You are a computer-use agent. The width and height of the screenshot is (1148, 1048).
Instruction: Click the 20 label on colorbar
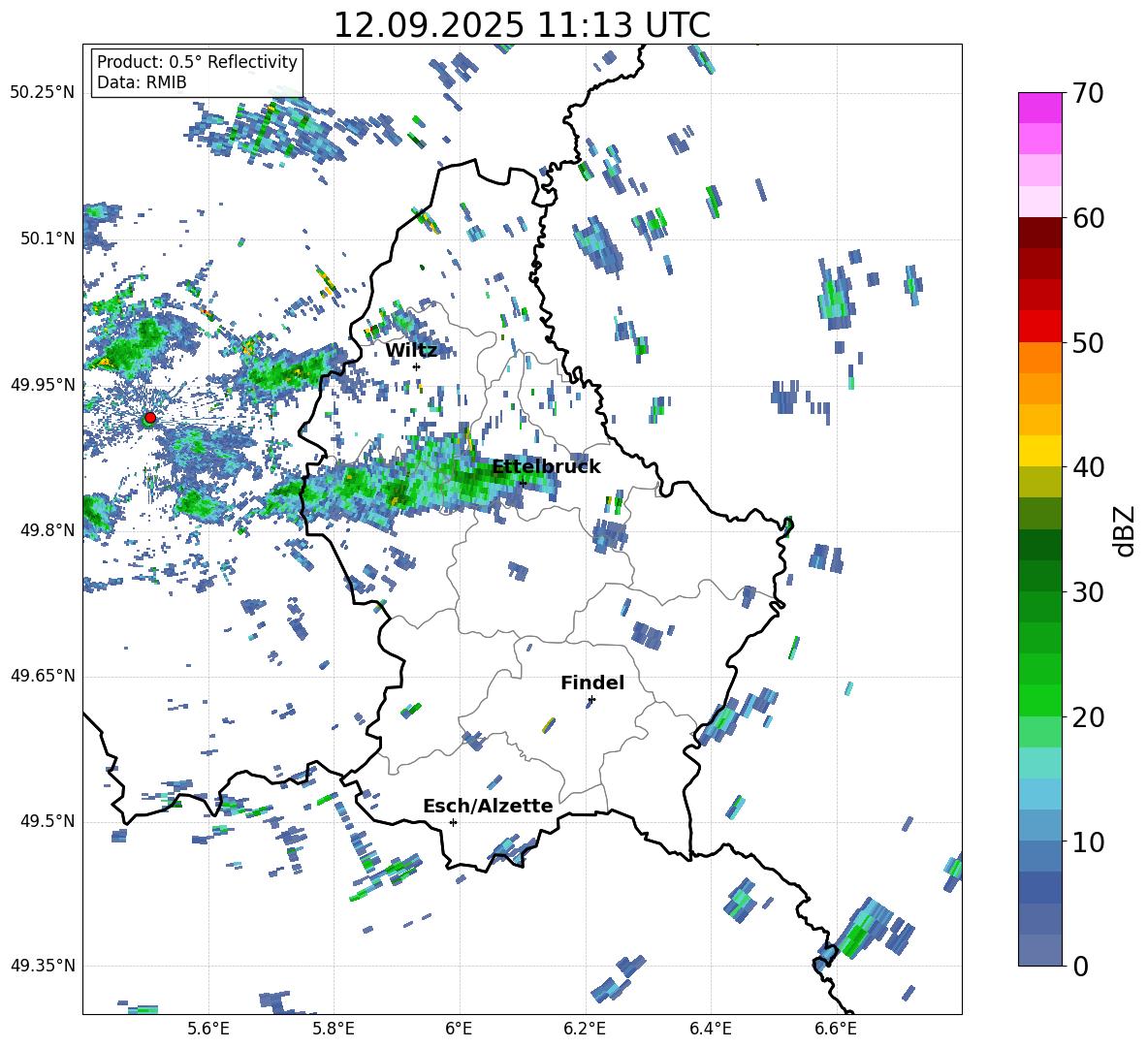(1088, 717)
